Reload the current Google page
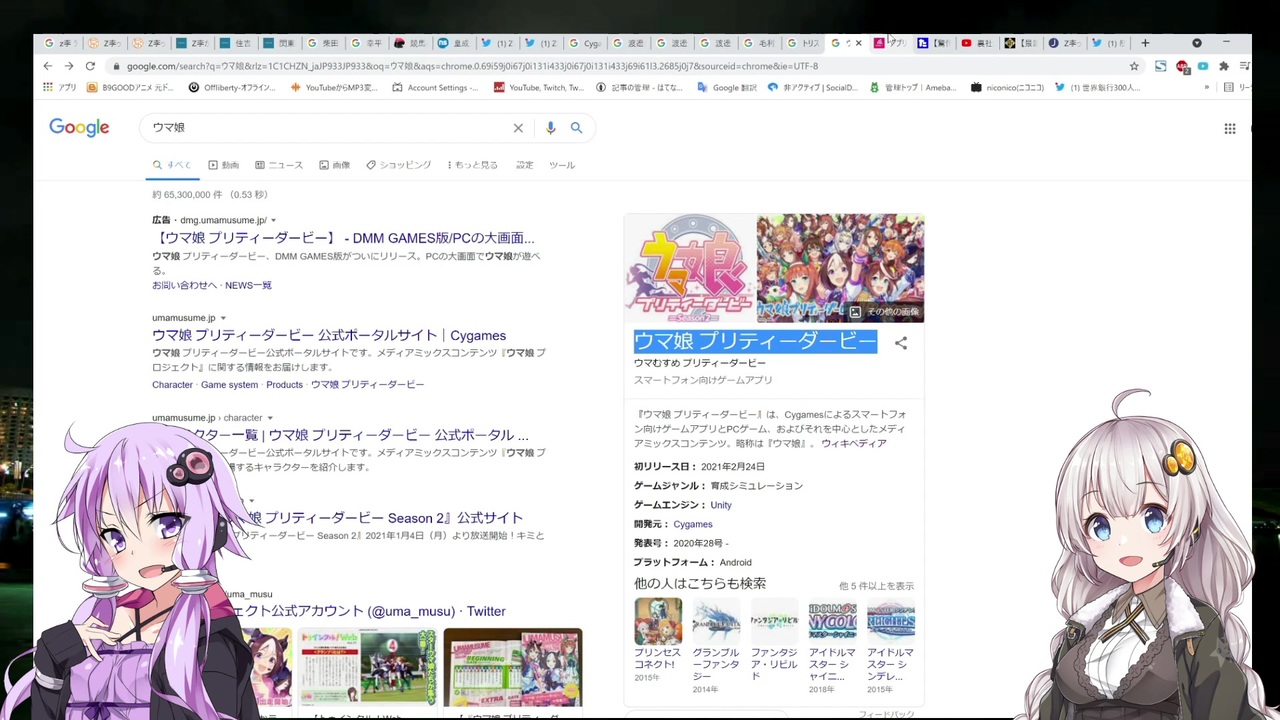The width and height of the screenshot is (1280, 720). tap(90, 66)
